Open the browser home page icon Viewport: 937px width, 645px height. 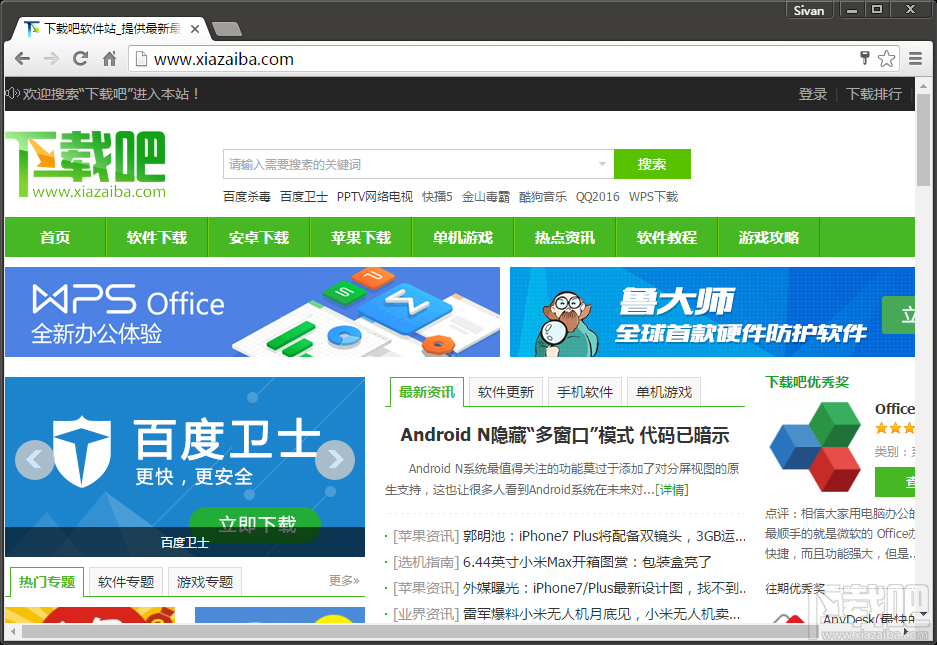coord(109,59)
